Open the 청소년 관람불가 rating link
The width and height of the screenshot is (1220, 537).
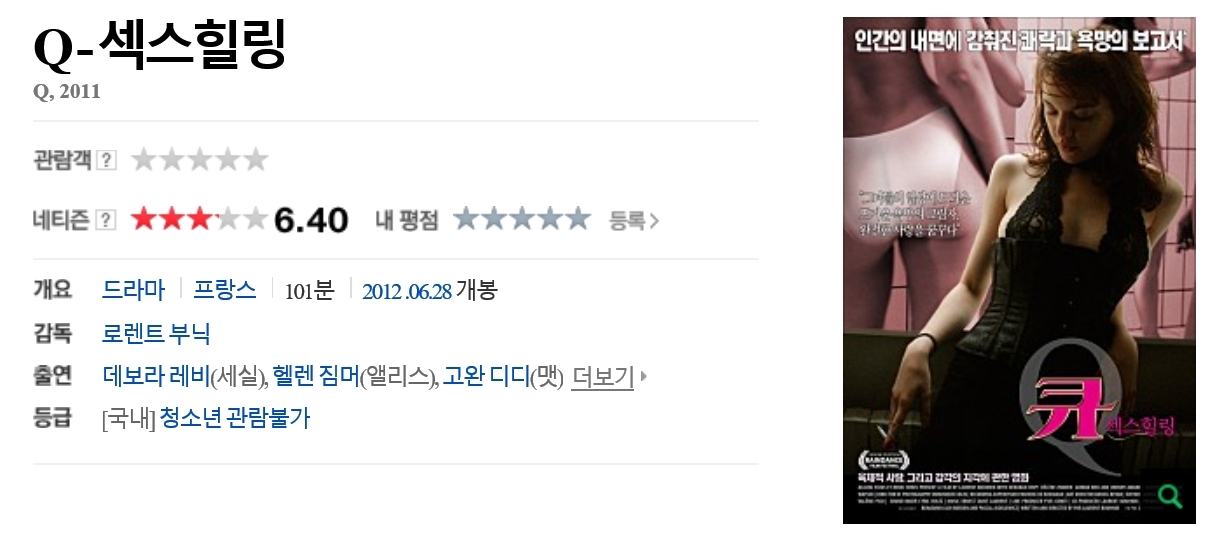tap(235, 418)
